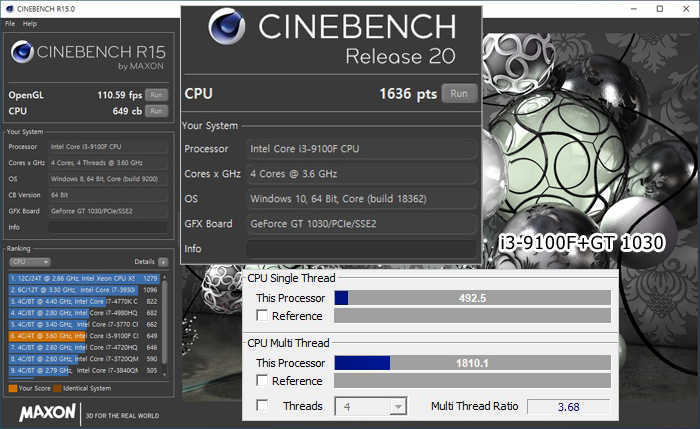700x429 pixels.
Task: Click Multi Thread This Processor bar 1810.1
Action: tap(472, 362)
